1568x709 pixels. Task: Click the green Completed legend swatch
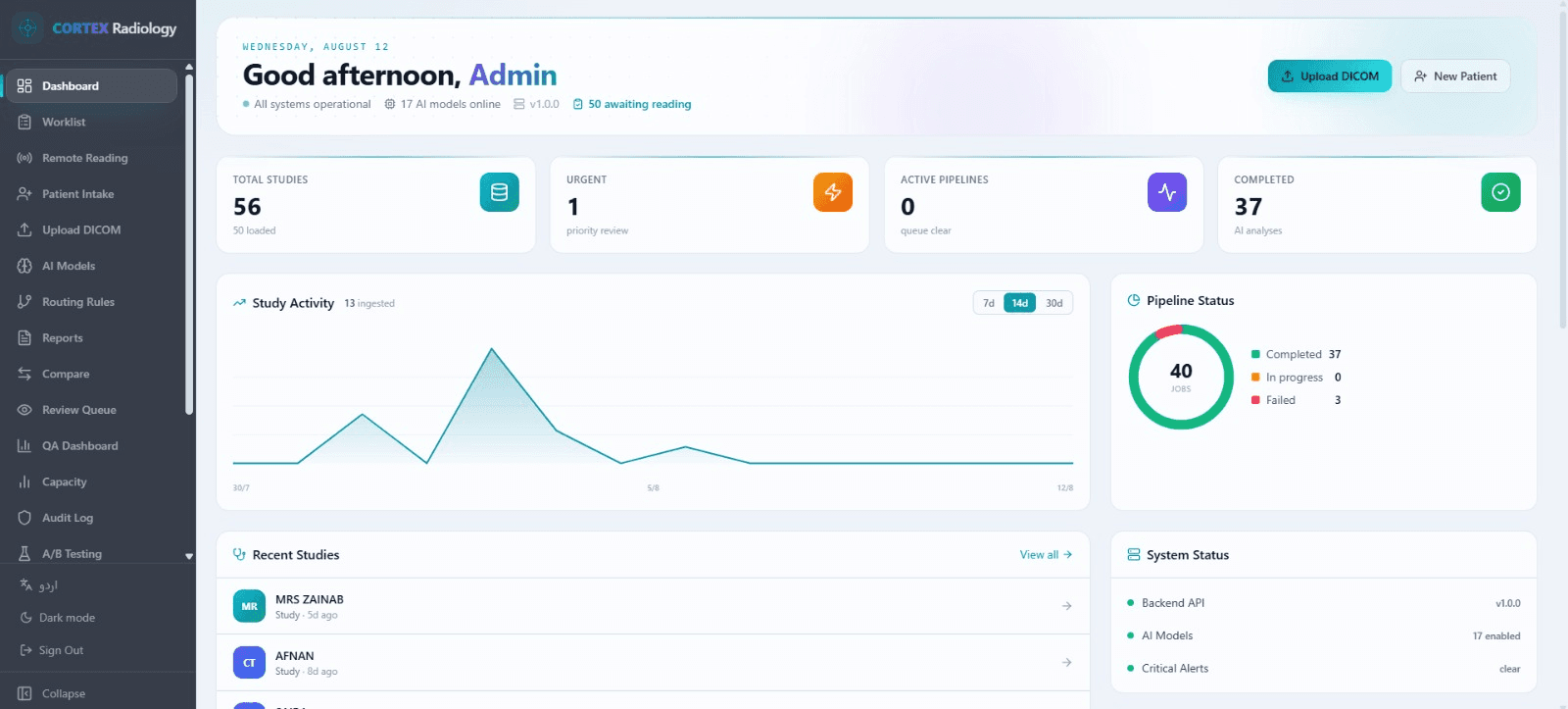[x=1255, y=354]
